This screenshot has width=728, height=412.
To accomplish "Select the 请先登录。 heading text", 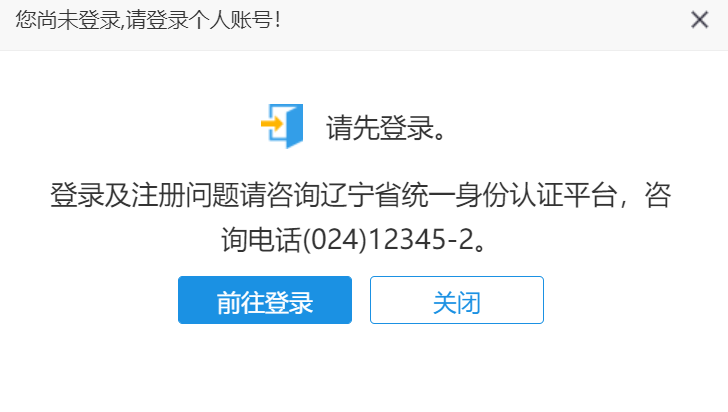I will 387,127.
